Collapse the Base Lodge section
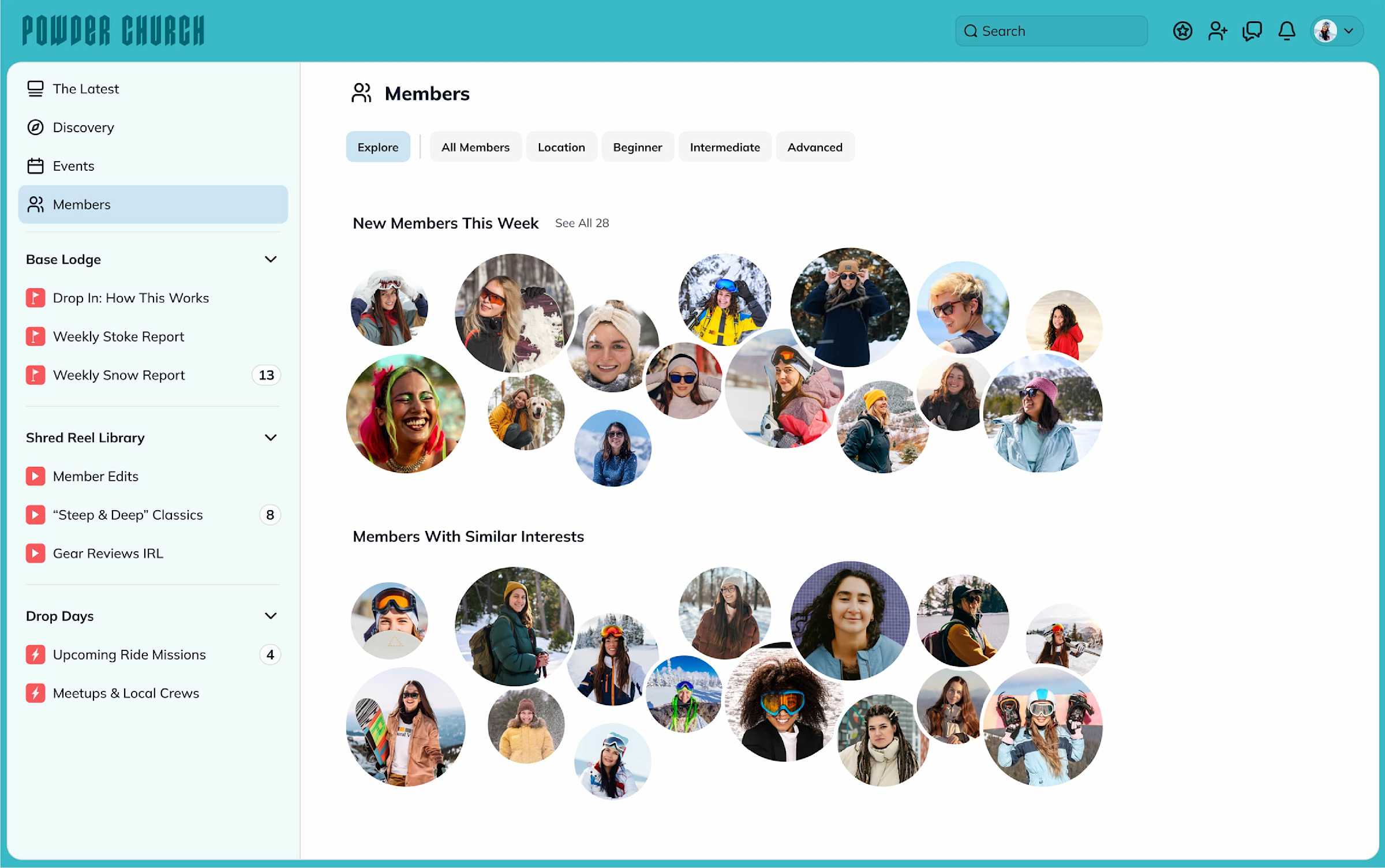Screen dimensions: 1385x868 (270, 260)
